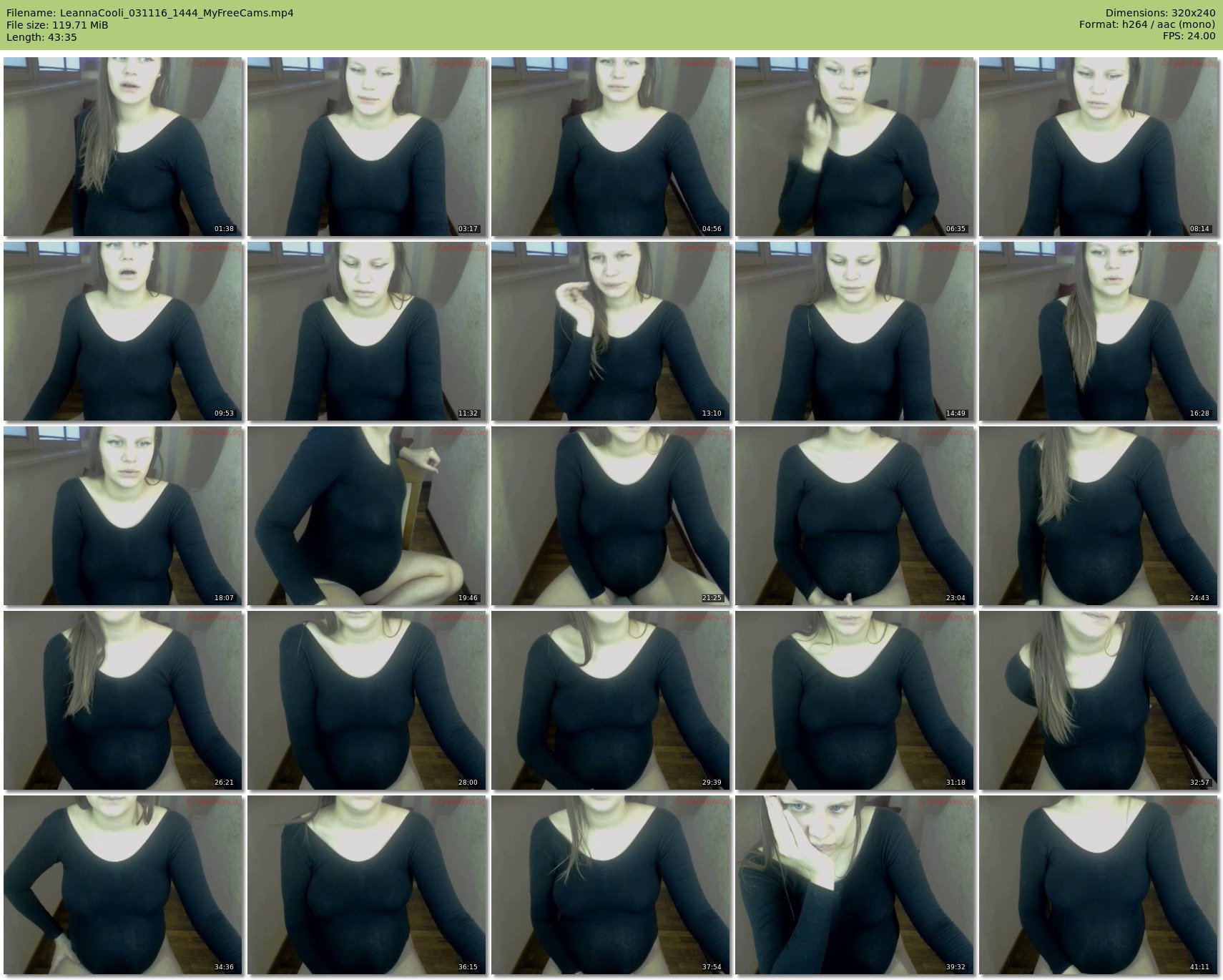Click the frame at 19:46

(367, 516)
